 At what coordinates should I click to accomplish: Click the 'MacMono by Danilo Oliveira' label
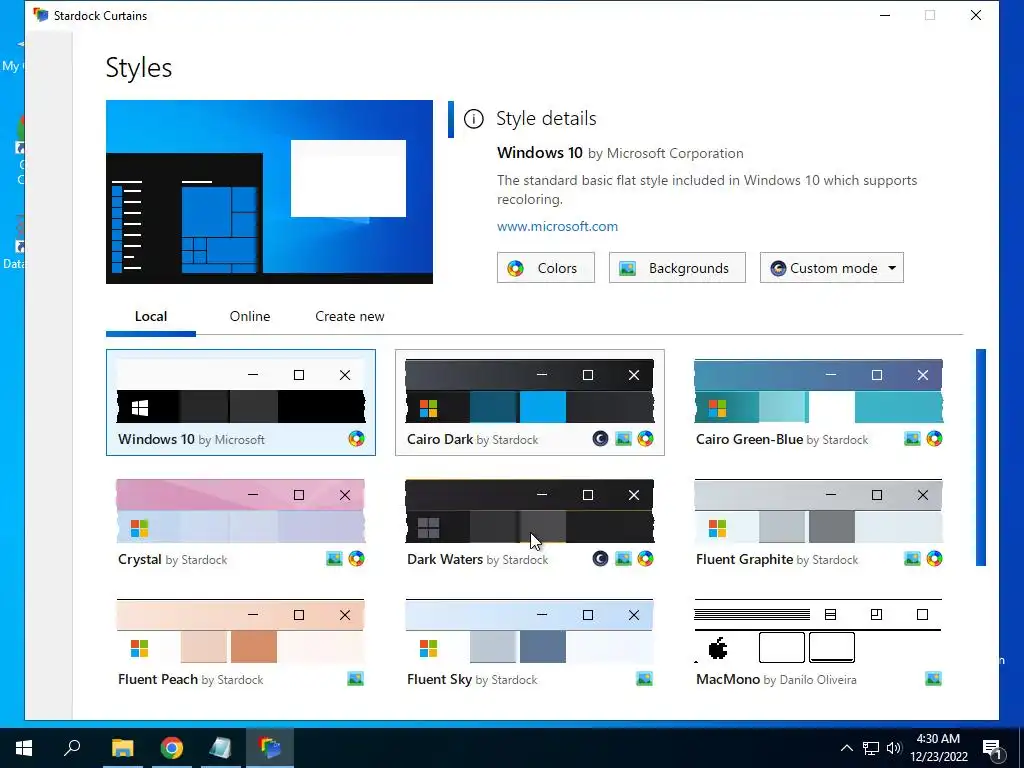coord(776,680)
